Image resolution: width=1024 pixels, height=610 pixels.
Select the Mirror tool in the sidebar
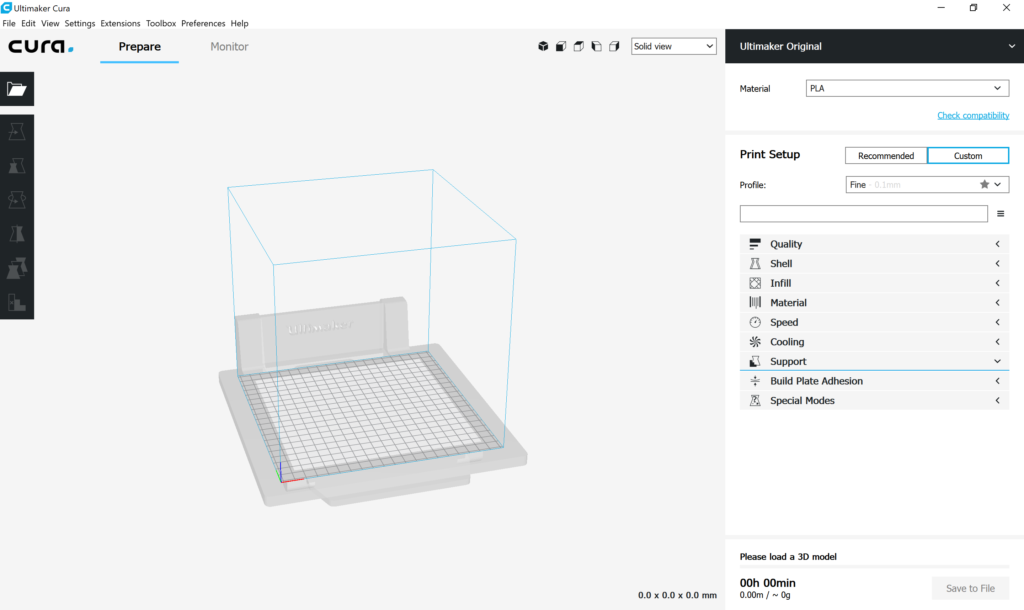click(x=16, y=231)
